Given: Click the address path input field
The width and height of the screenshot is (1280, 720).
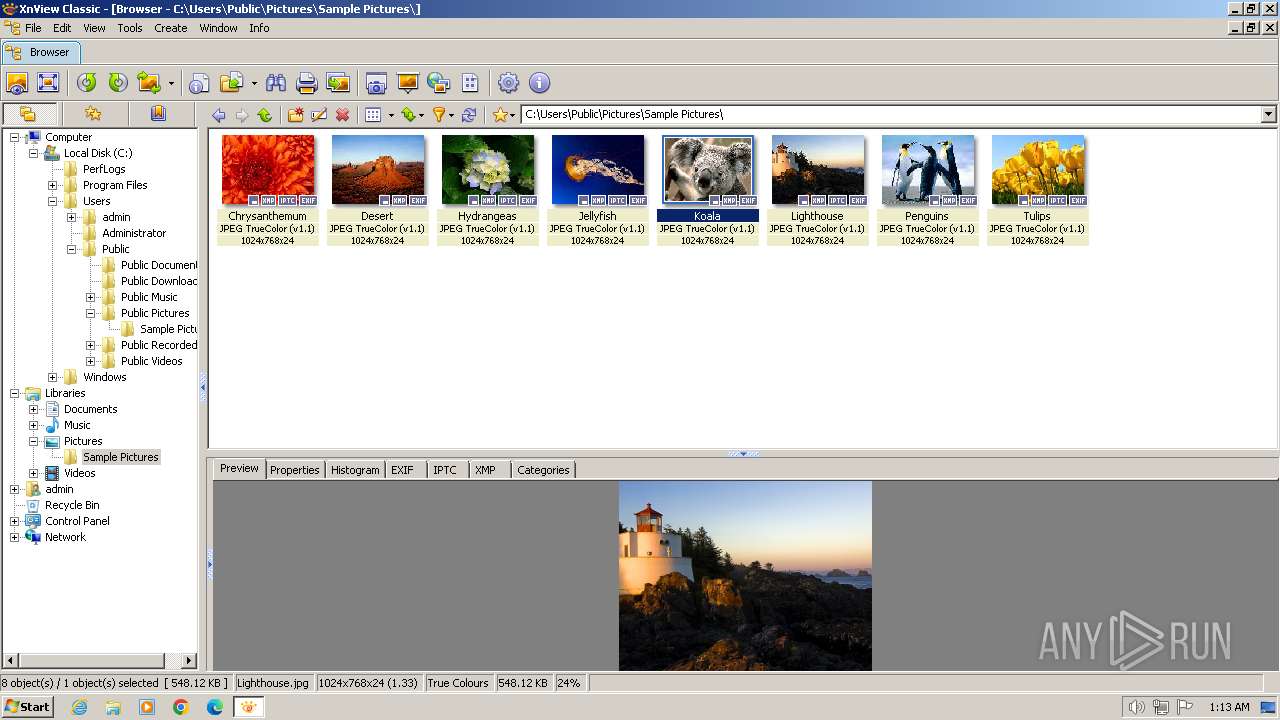Looking at the screenshot, I should click(x=890, y=114).
